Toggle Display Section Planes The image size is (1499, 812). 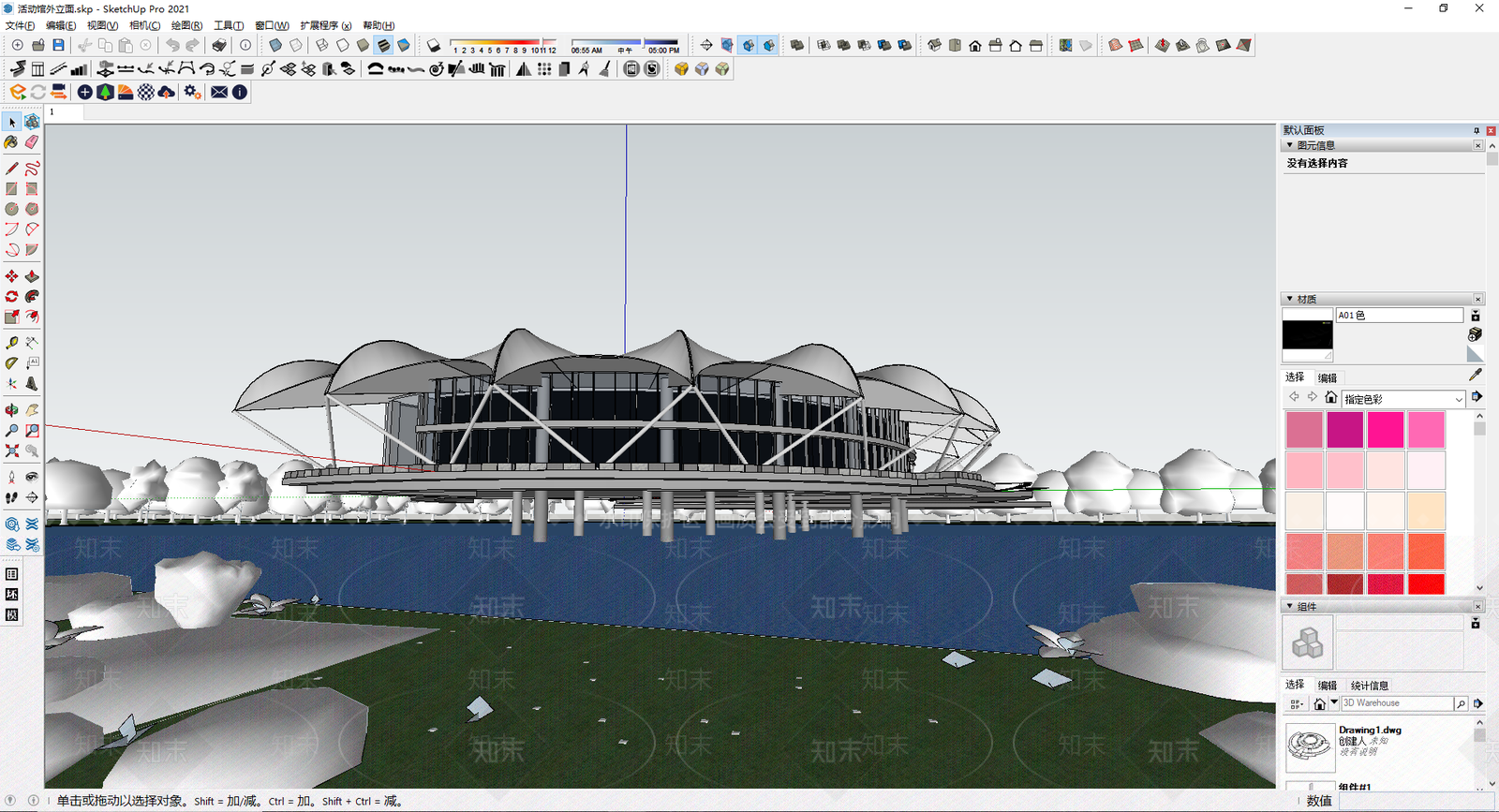tap(727, 45)
